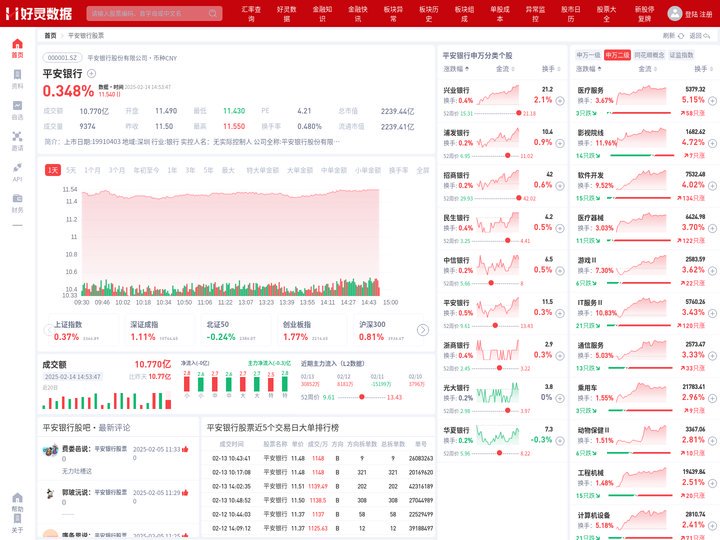
Task: Select the 5天 chart range
Action: pos(71,170)
